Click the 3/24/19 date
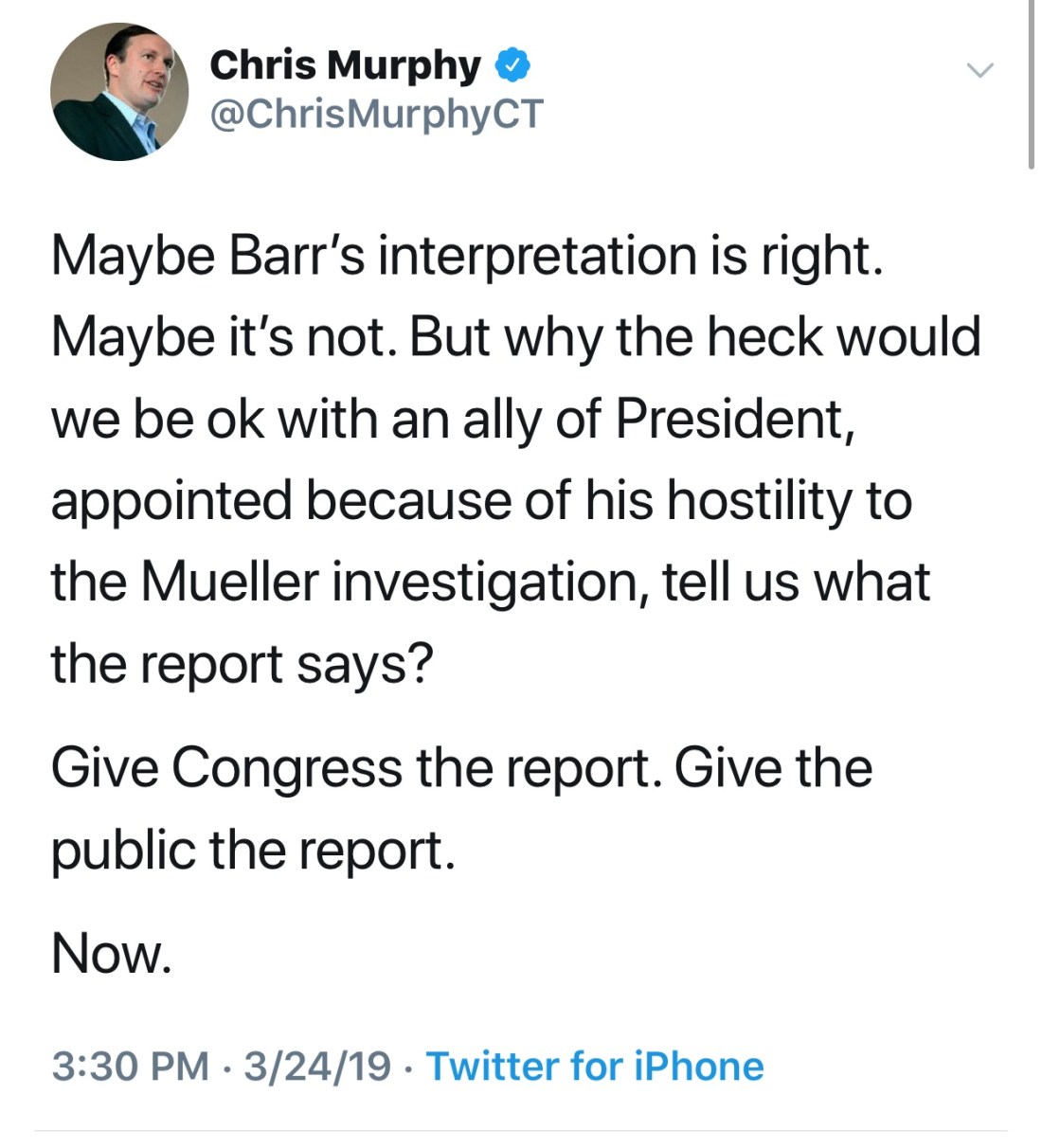1042x1148 pixels. 317,1066
